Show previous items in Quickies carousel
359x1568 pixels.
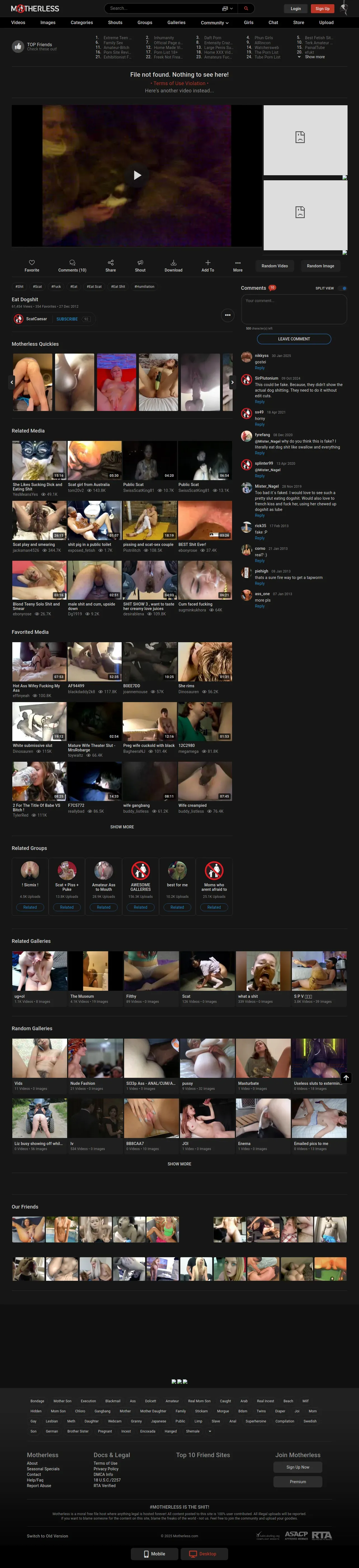(x=11, y=382)
